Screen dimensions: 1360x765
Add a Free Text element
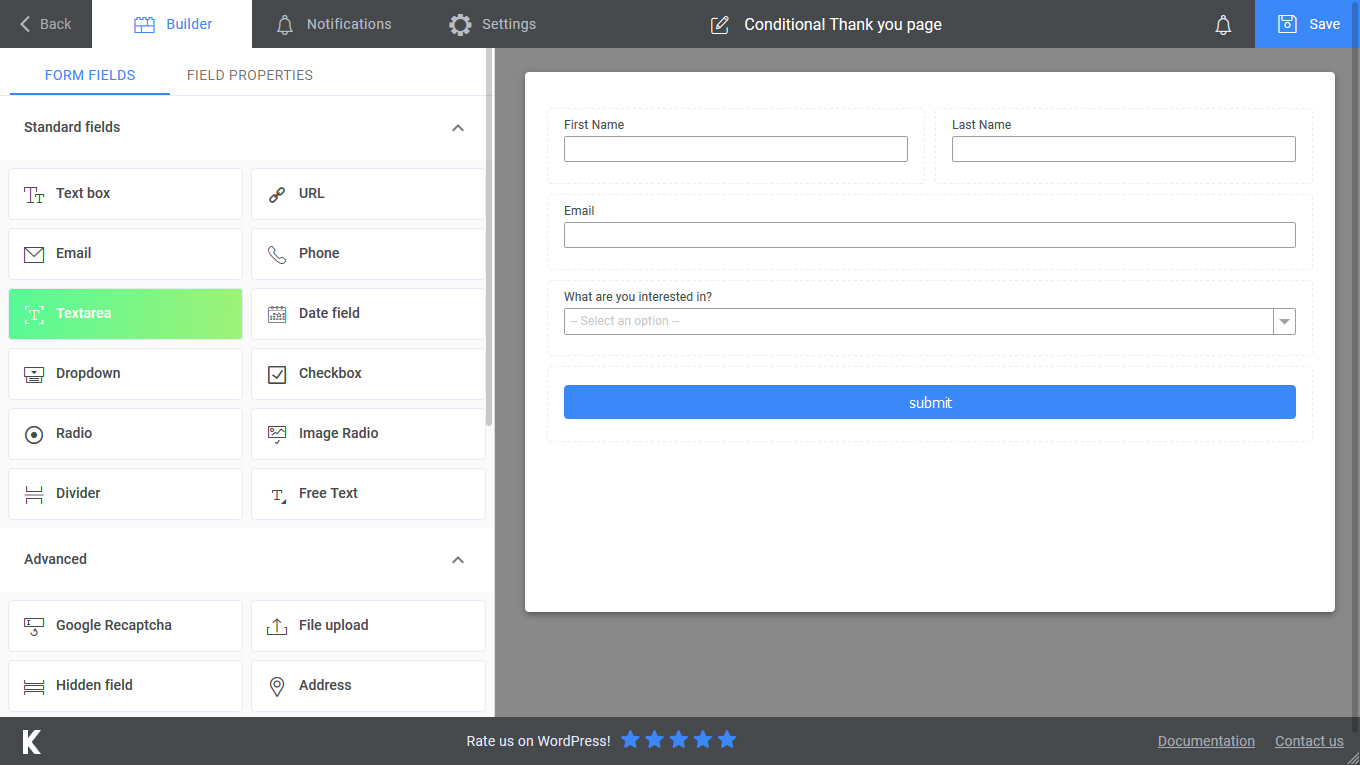[x=368, y=494]
